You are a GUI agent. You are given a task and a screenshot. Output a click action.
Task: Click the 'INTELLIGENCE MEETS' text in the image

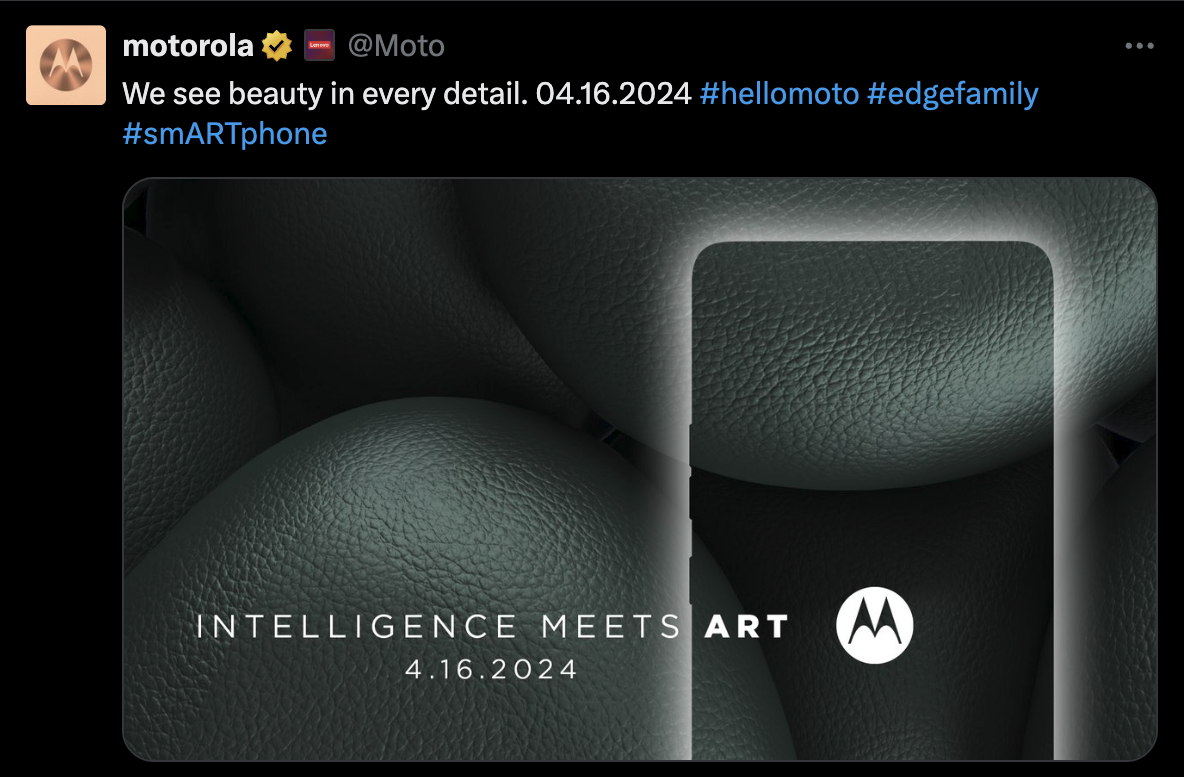(439, 627)
